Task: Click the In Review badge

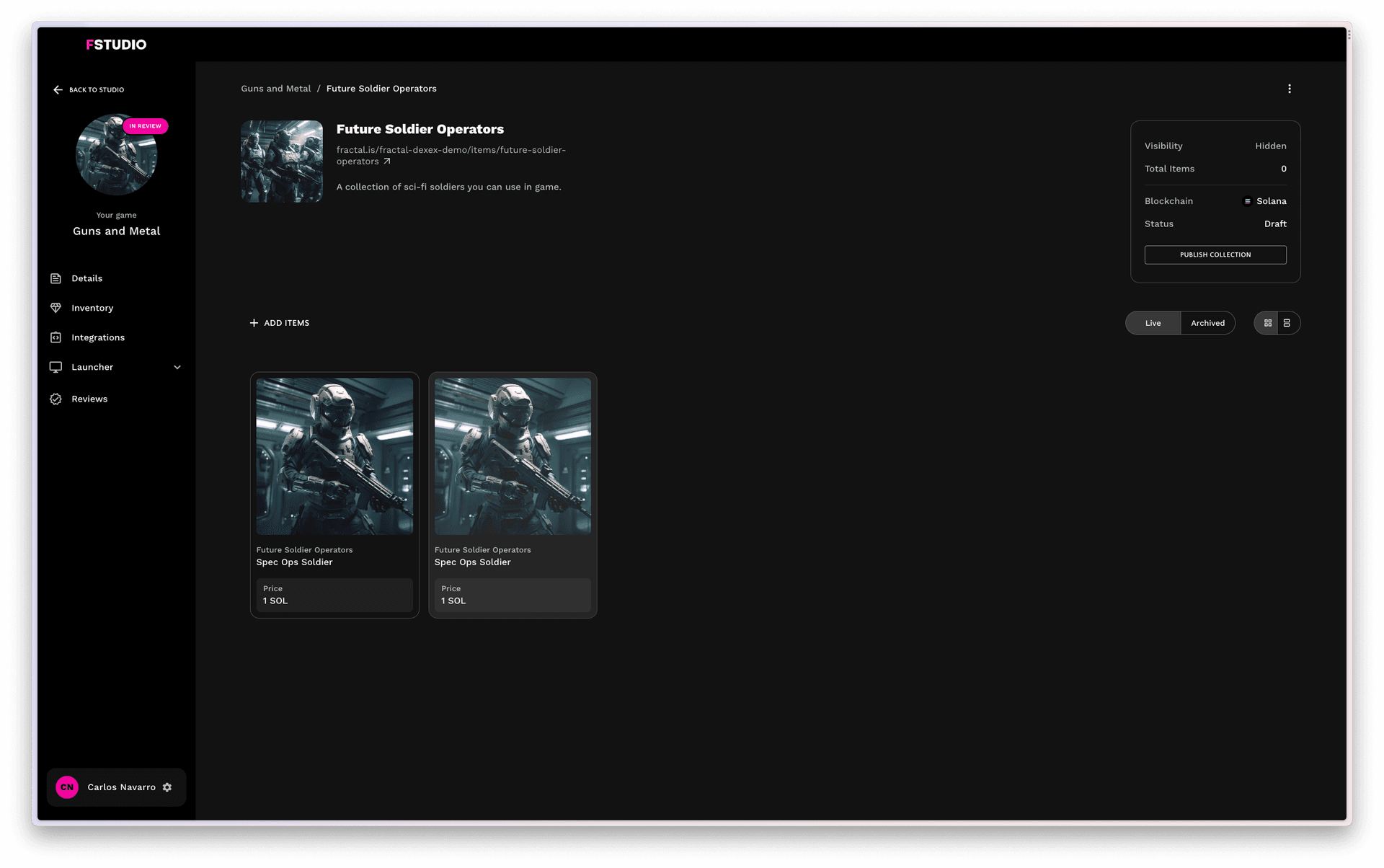Action: (145, 126)
